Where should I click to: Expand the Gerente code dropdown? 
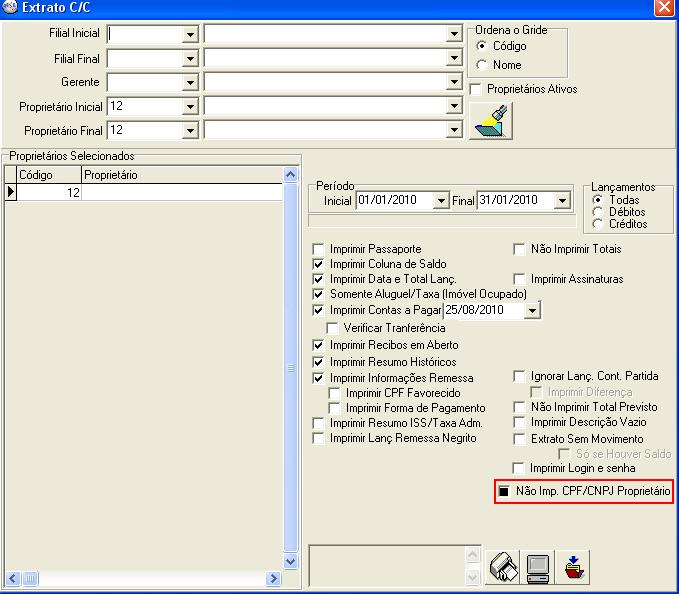[190, 82]
